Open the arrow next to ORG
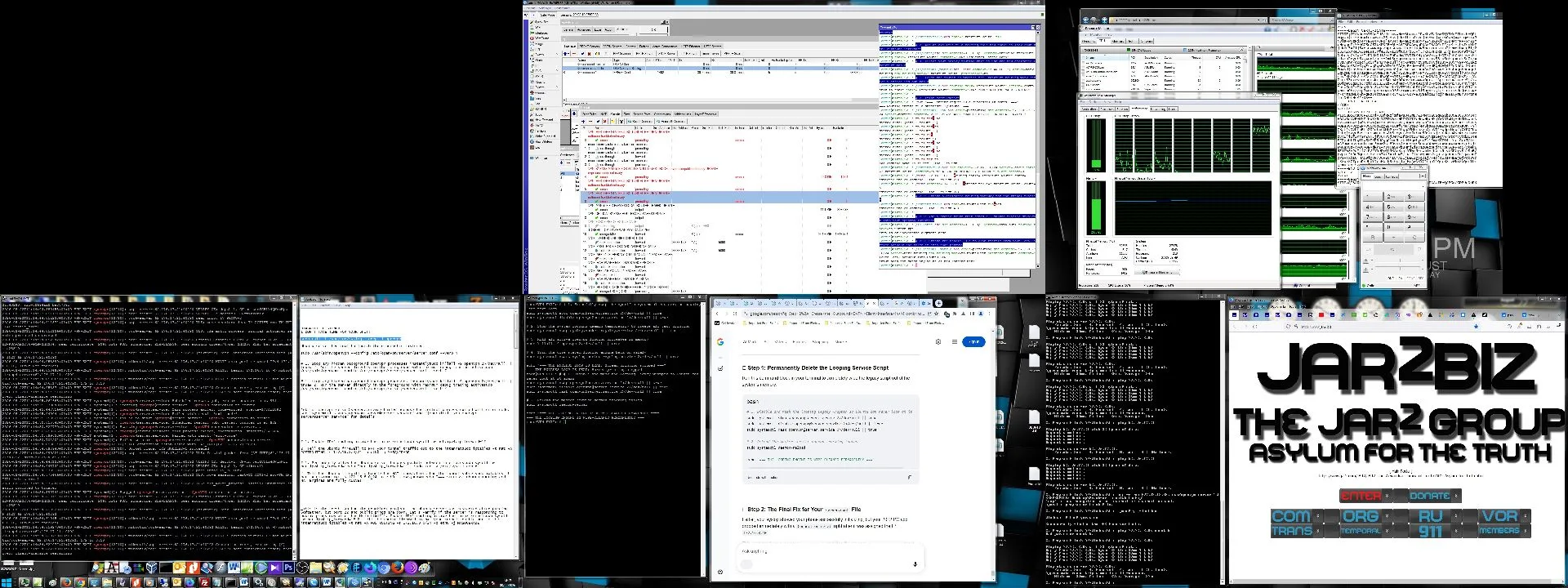 pyautogui.click(x=1387, y=516)
